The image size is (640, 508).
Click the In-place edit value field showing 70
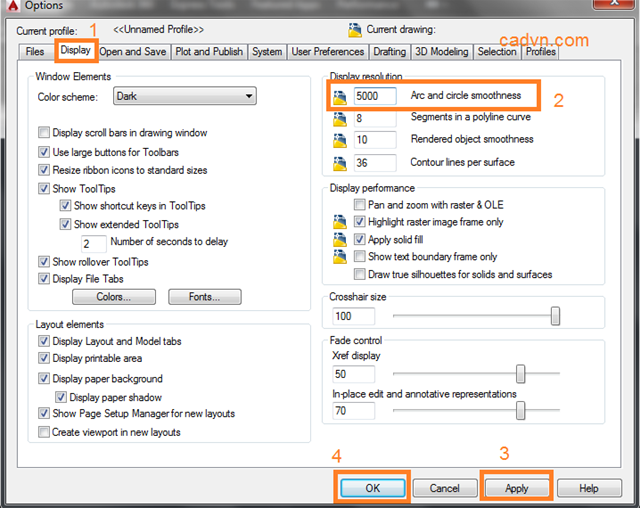coord(353,410)
